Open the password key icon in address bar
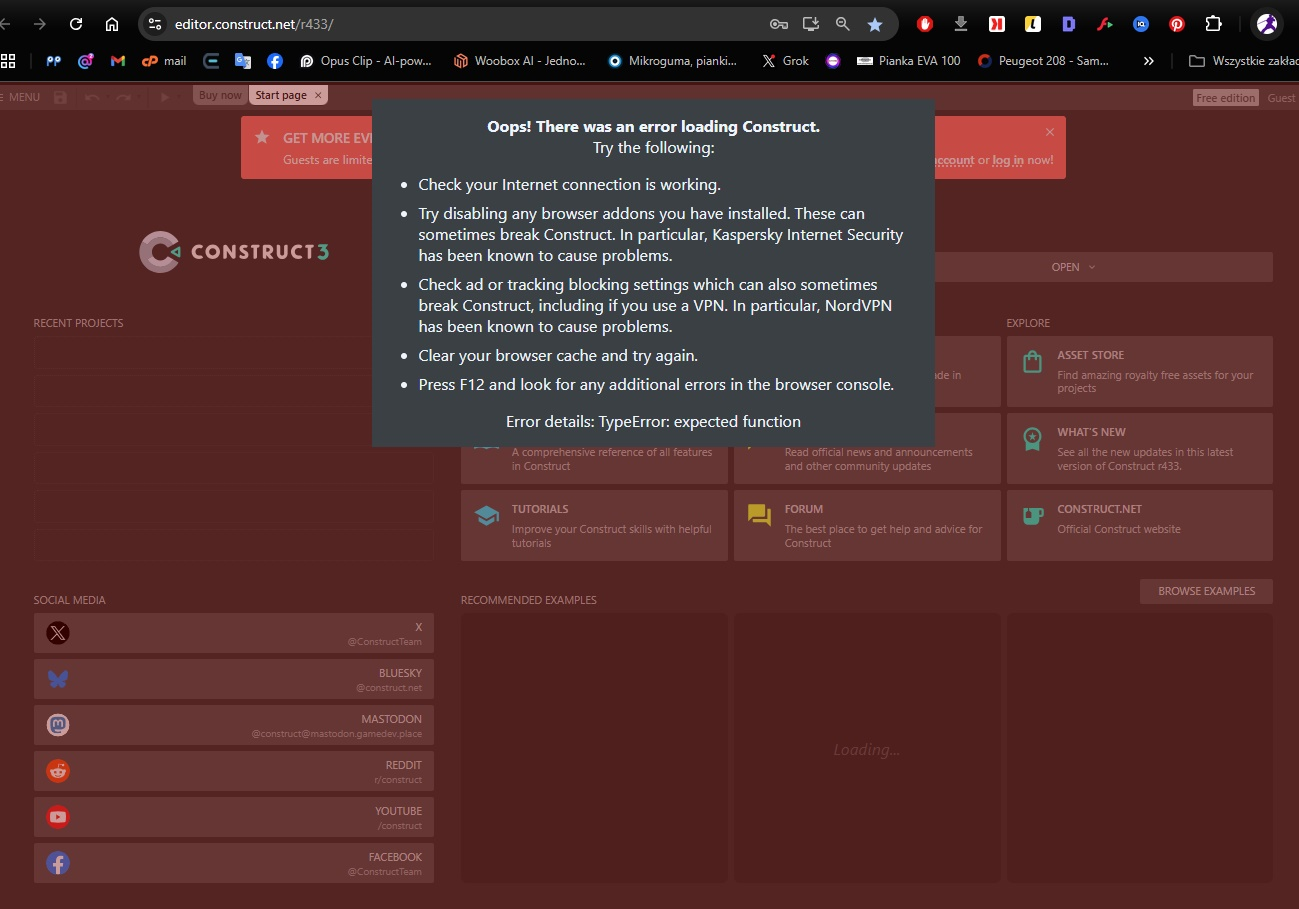Screen dimensions: 1299x909 pos(779,24)
